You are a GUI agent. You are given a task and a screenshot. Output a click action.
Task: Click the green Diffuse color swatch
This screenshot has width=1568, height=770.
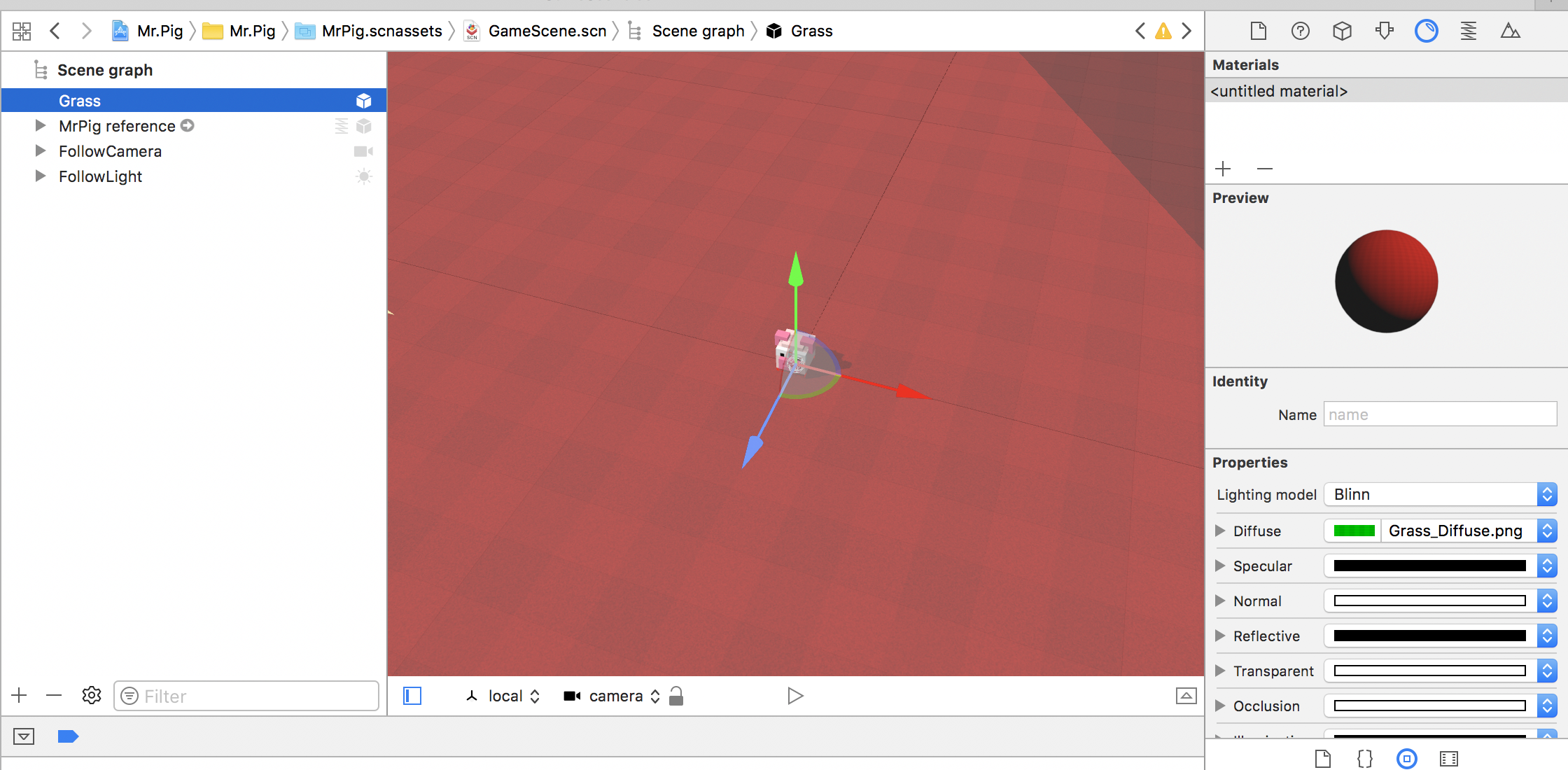click(1354, 531)
